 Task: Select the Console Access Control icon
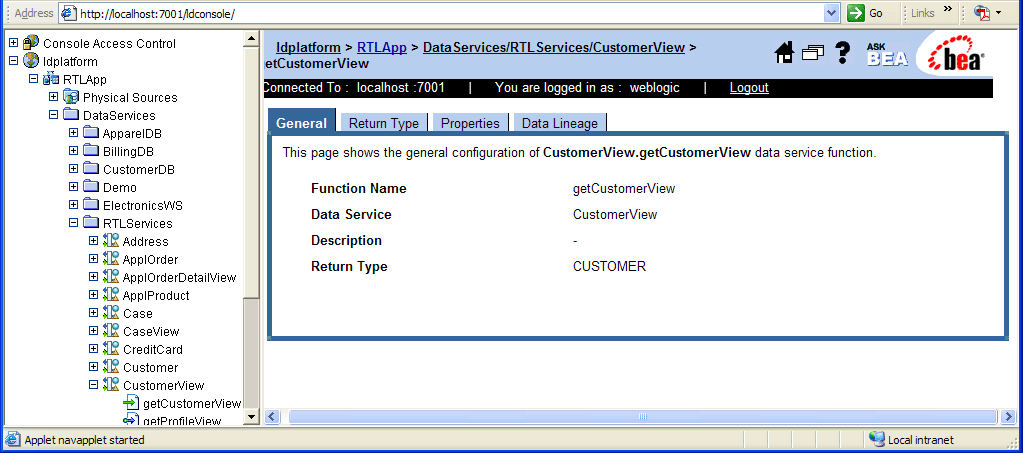(31, 43)
